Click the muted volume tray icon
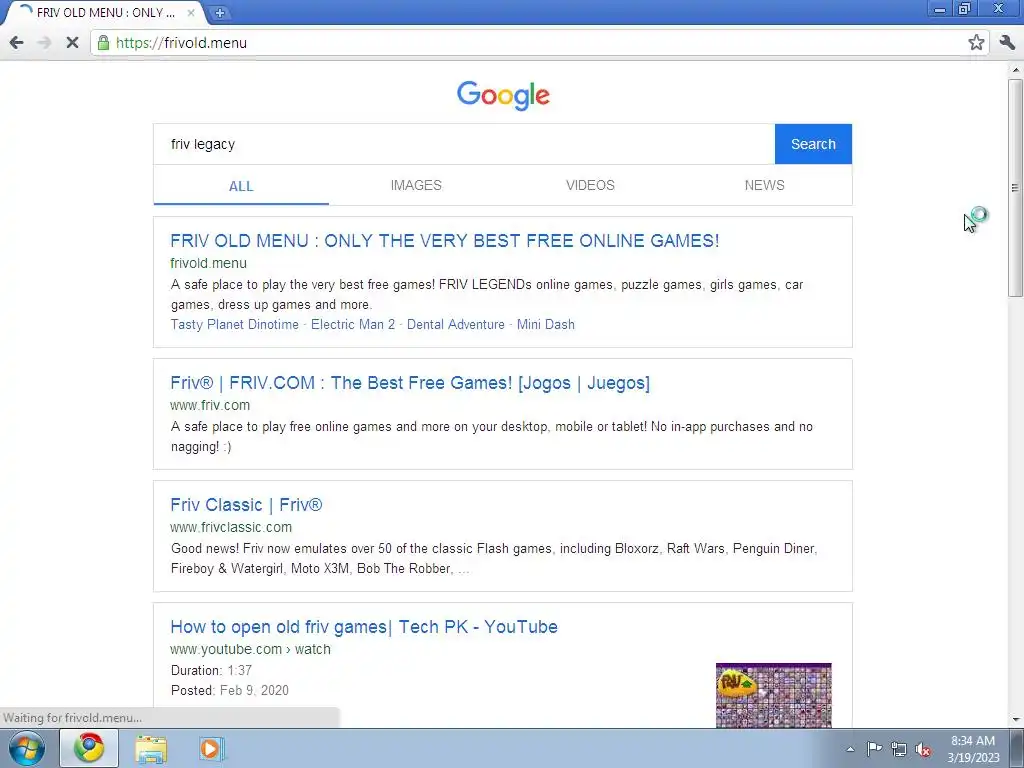The width and height of the screenshot is (1024, 768). pos(923,750)
